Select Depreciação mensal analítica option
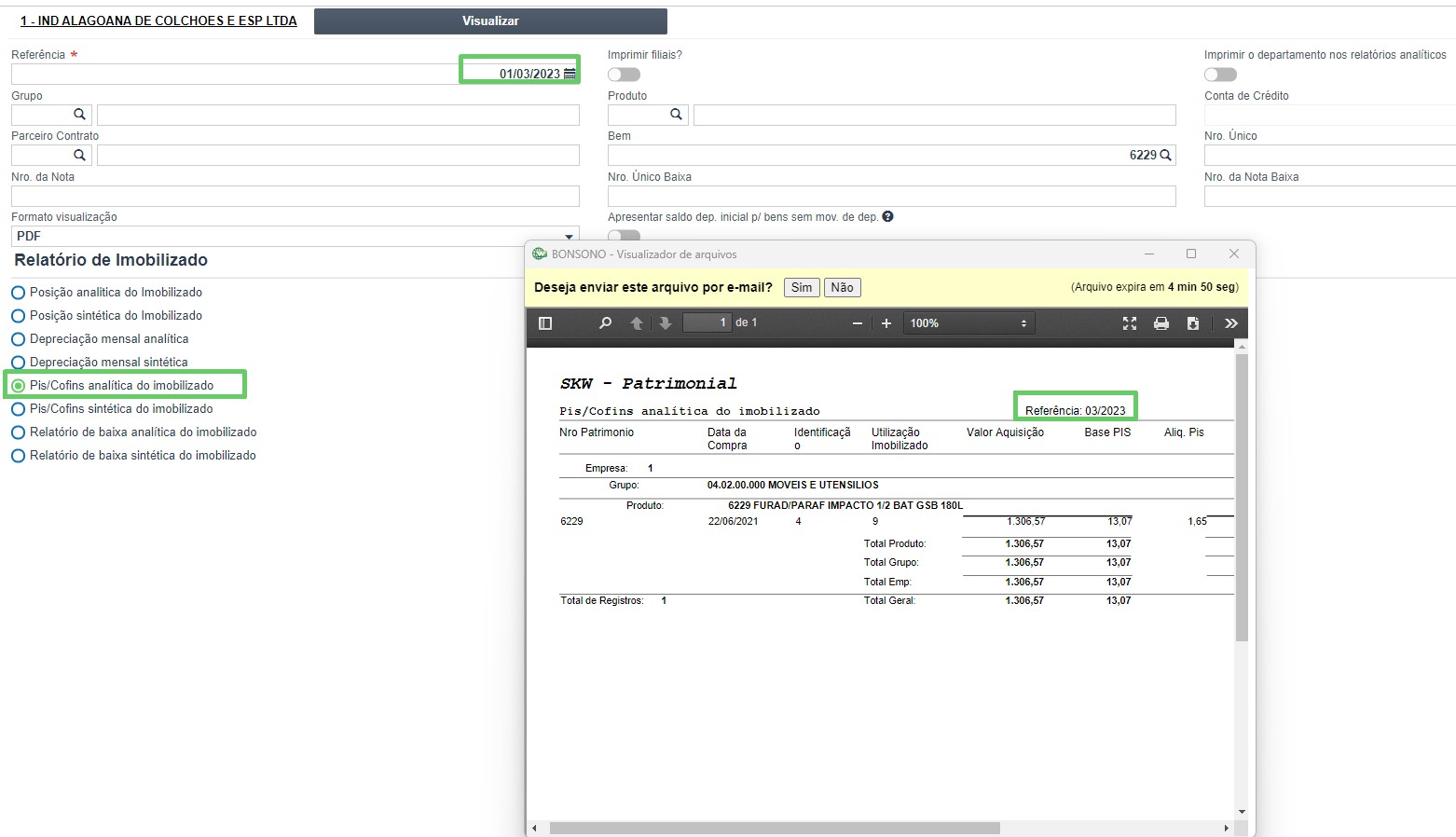This screenshot has width=1456, height=837. click(18, 339)
